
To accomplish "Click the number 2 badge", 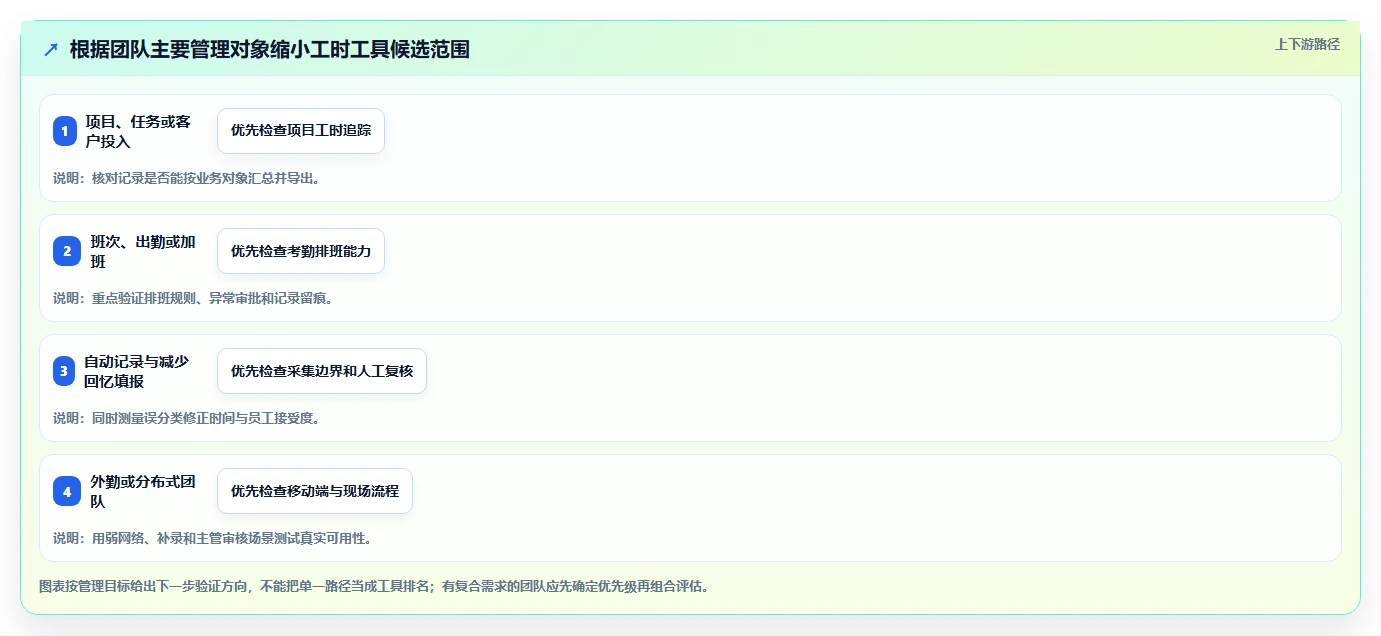I will [x=67, y=251].
